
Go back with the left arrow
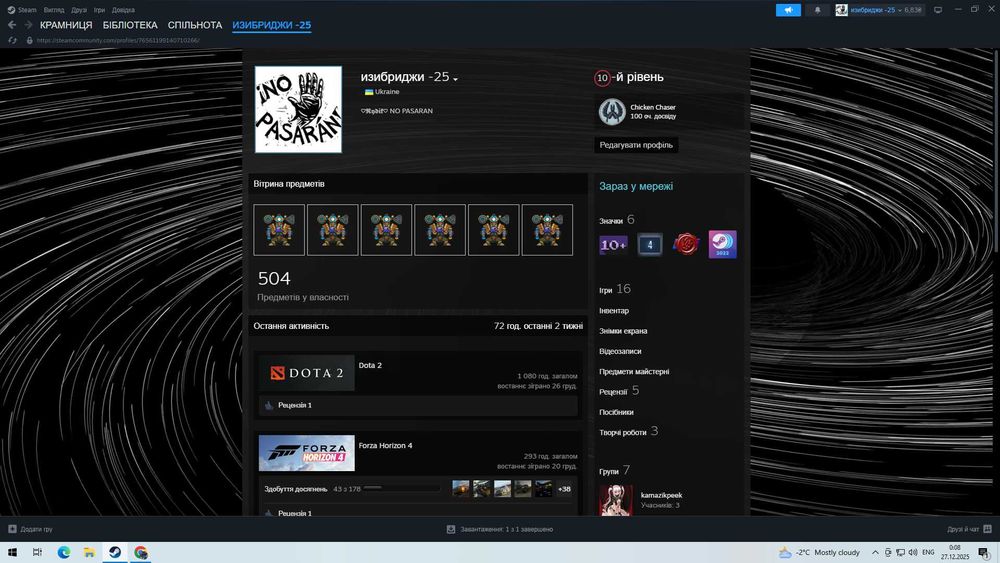tap(11, 25)
